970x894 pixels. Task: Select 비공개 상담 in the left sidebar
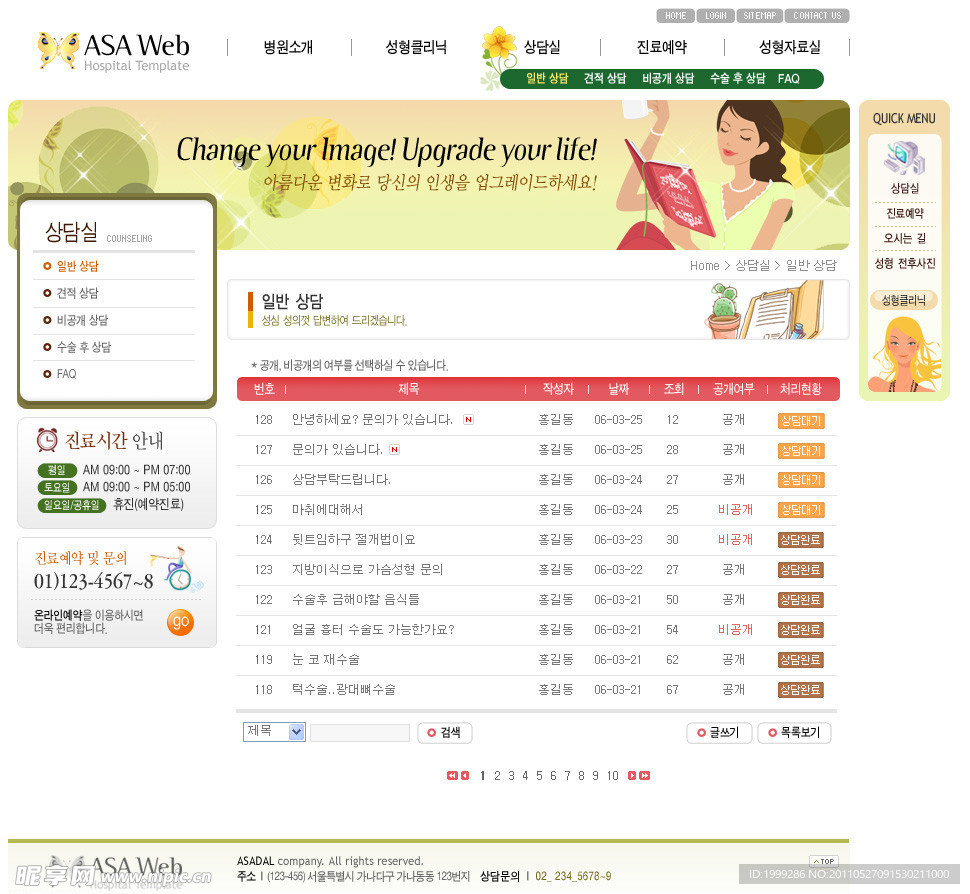82,320
